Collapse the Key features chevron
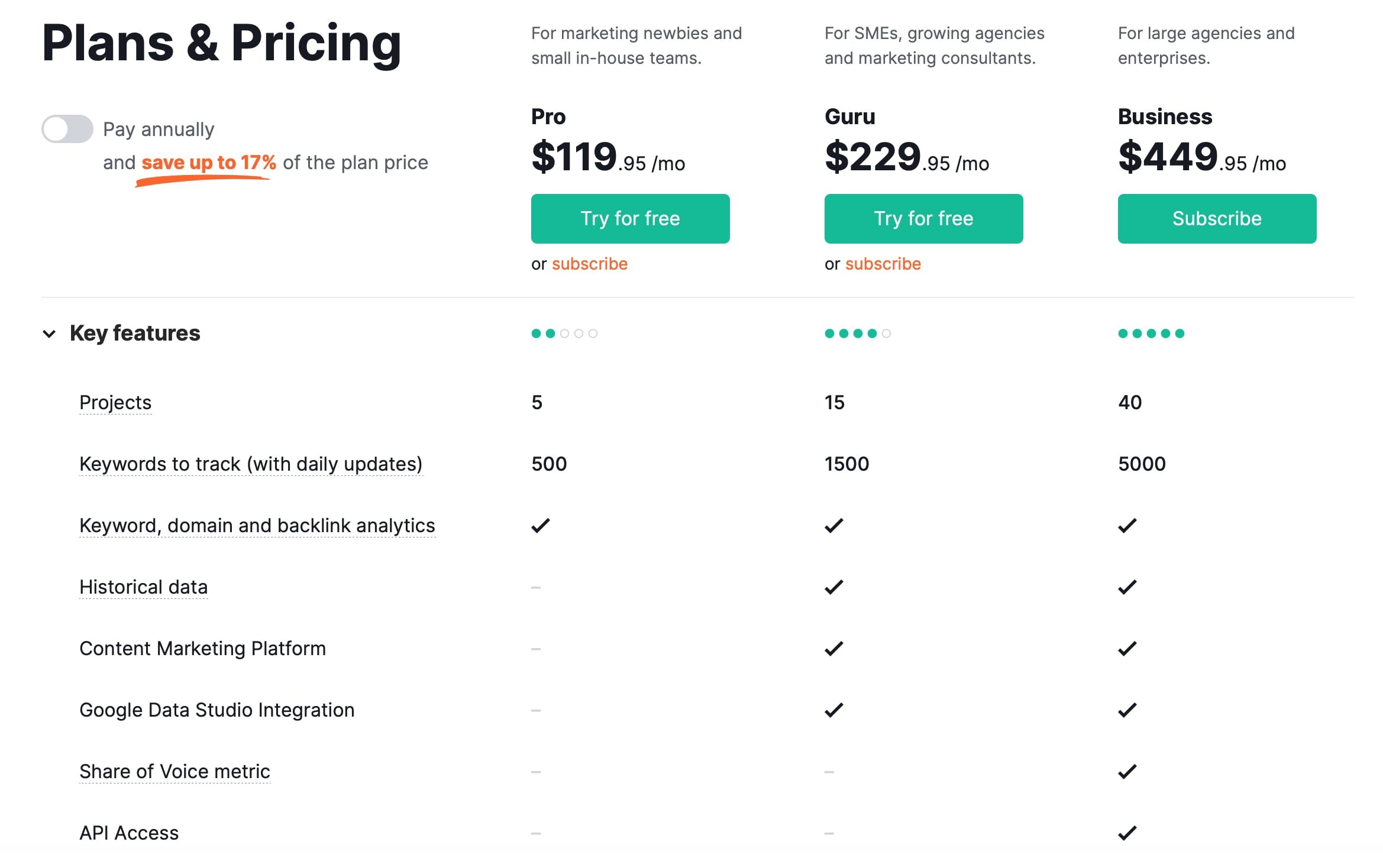The height and width of the screenshot is (868, 1383). point(49,334)
